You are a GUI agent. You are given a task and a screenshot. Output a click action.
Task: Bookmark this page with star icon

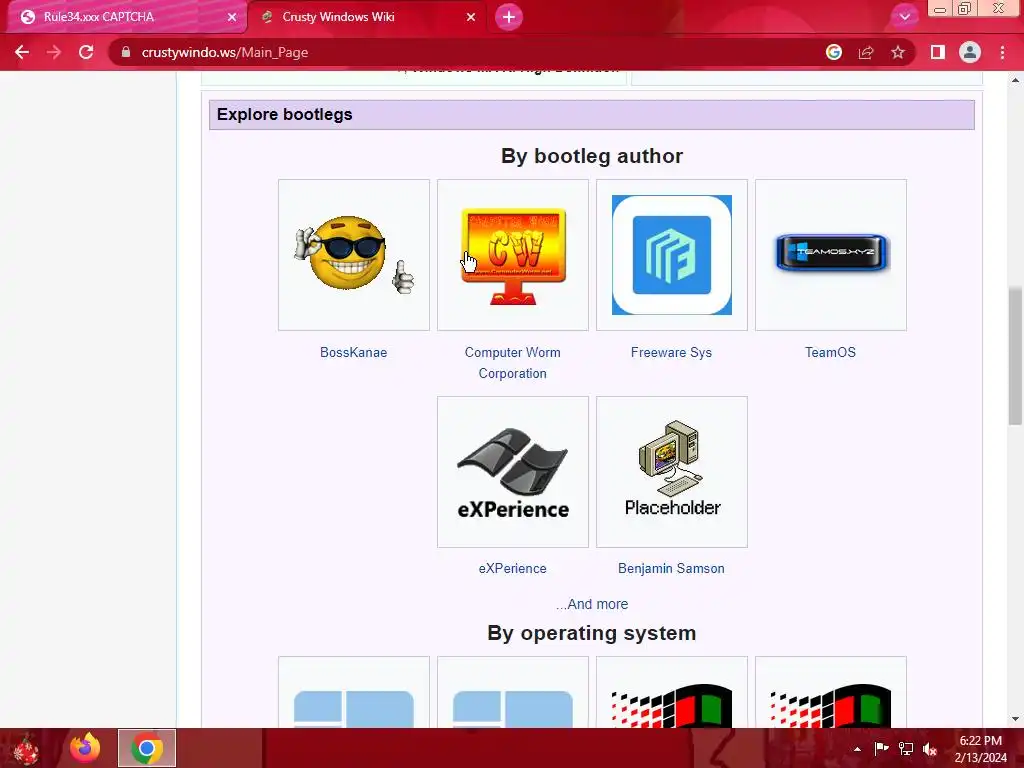pos(898,52)
